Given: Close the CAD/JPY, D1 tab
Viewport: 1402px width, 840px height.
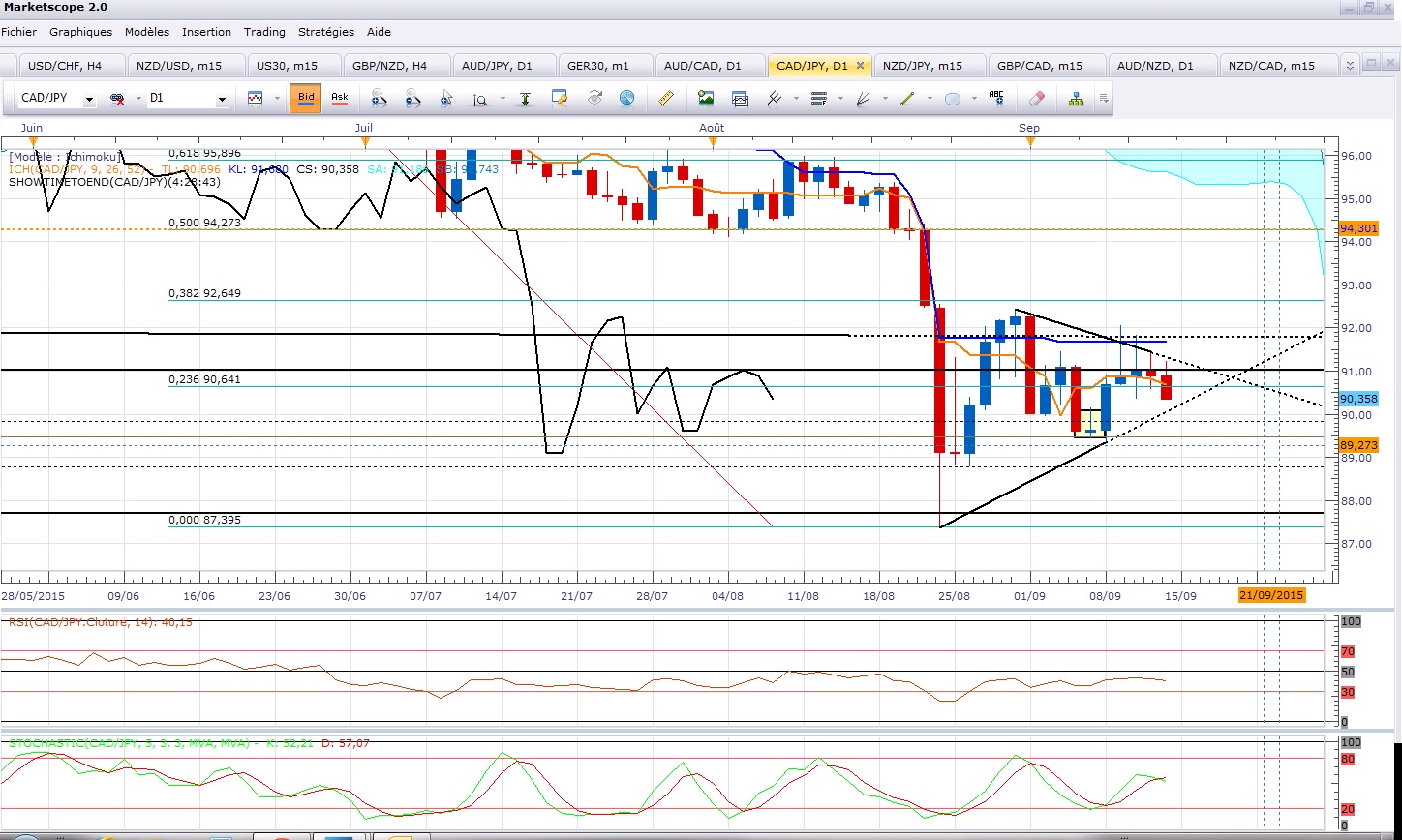Looking at the screenshot, I should click(862, 66).
